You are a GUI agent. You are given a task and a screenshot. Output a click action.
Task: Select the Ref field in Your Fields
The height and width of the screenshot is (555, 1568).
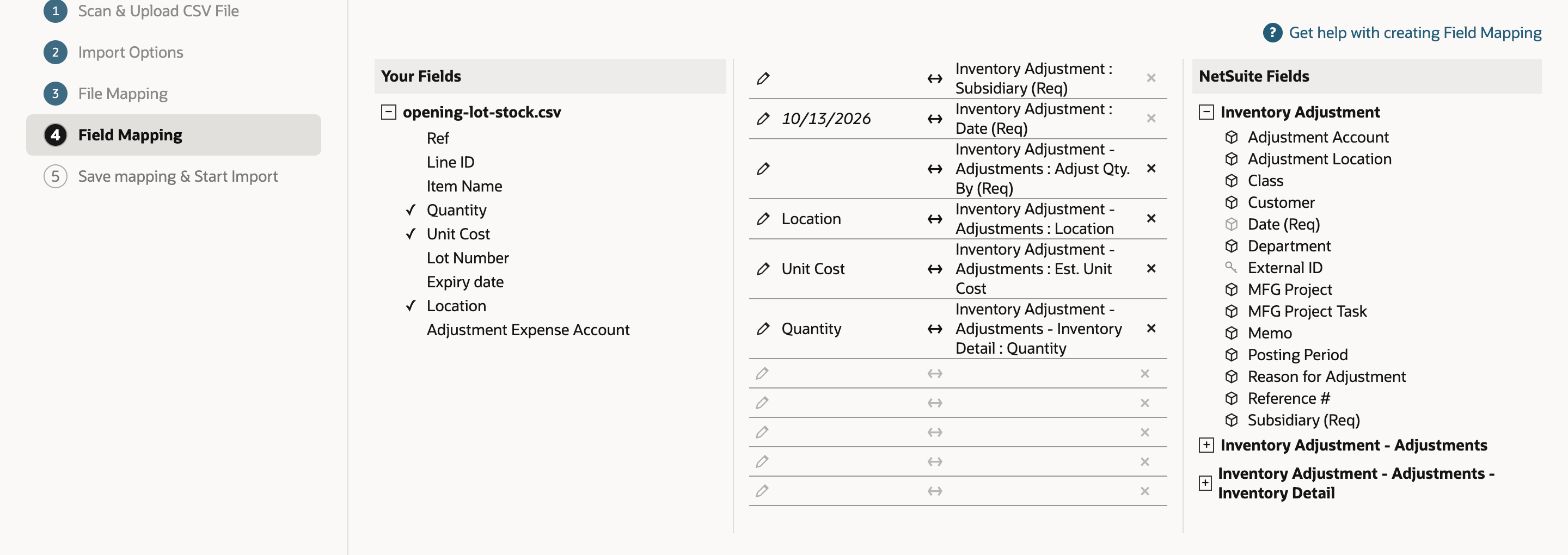pos(437,138)
